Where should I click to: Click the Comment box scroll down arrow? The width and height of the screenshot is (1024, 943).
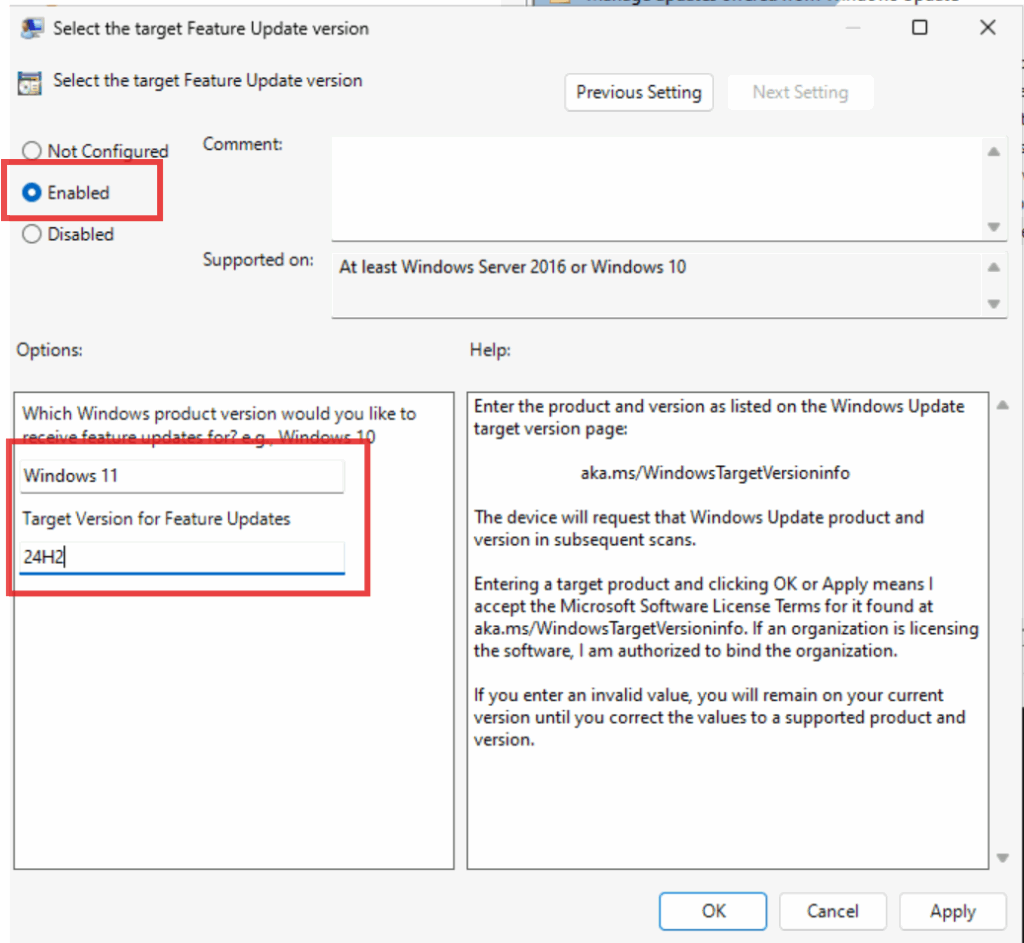coord(993,227)
